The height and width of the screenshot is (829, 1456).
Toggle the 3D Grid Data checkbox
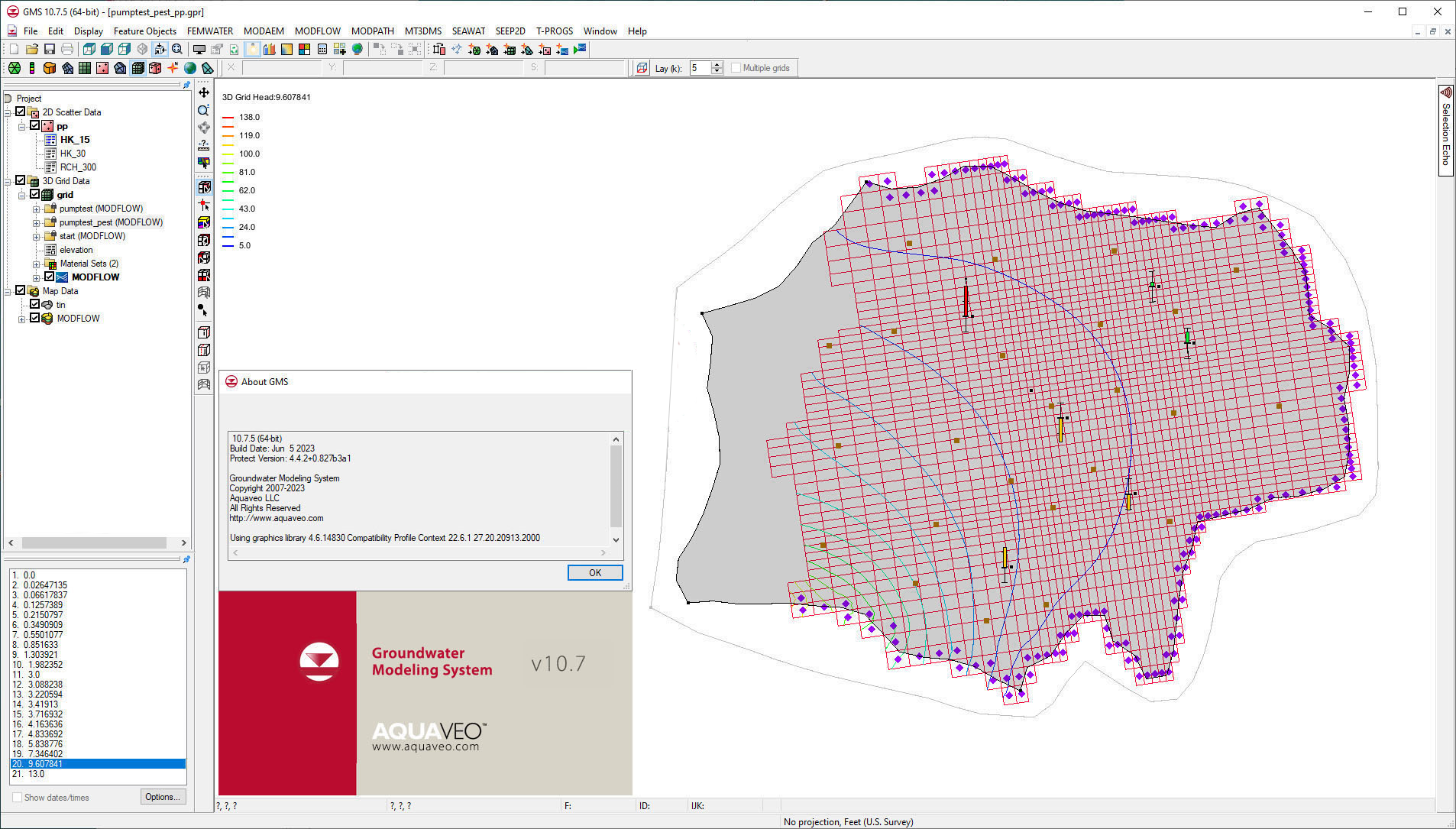(21, 180)
